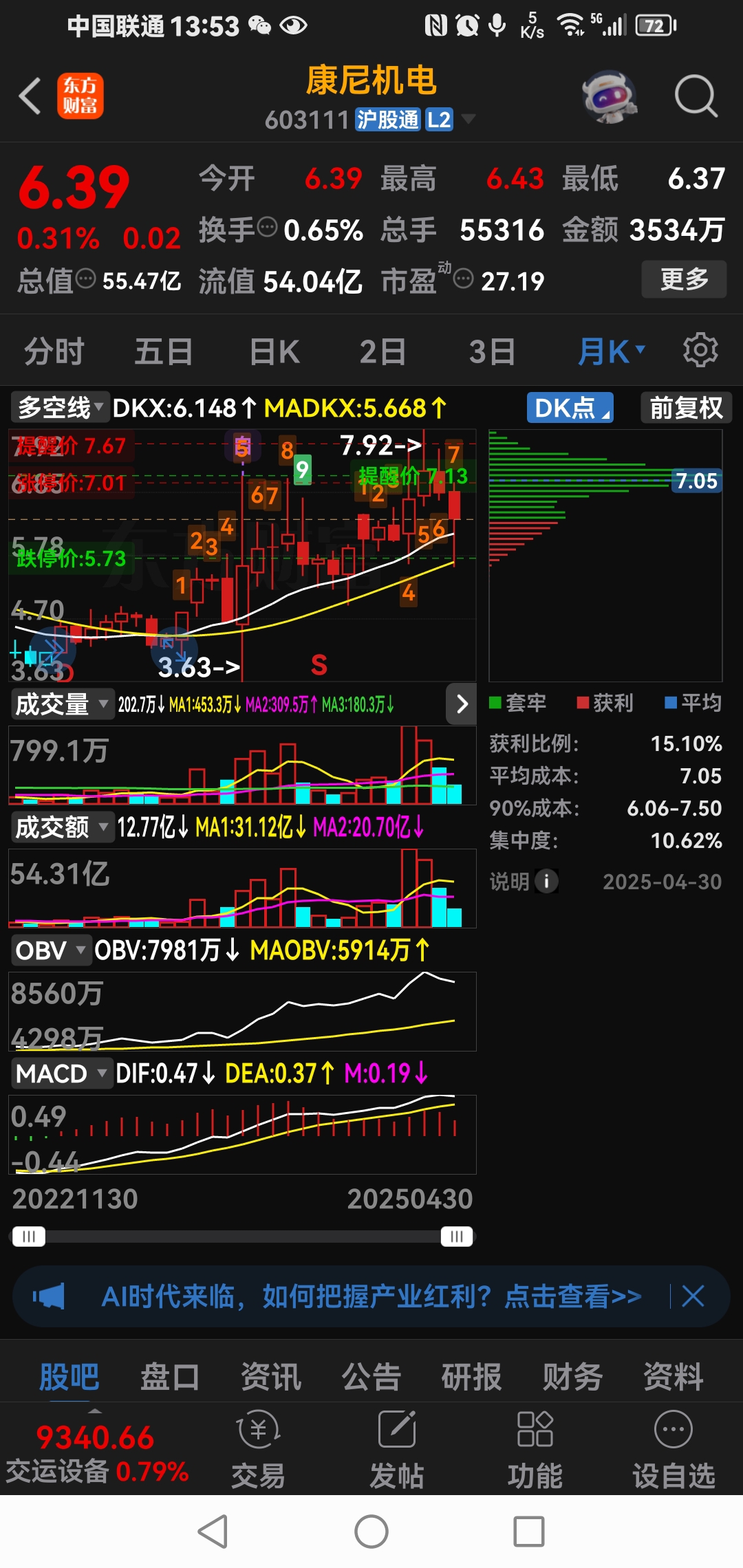Open 功能 functions icon

point(535,1449)
